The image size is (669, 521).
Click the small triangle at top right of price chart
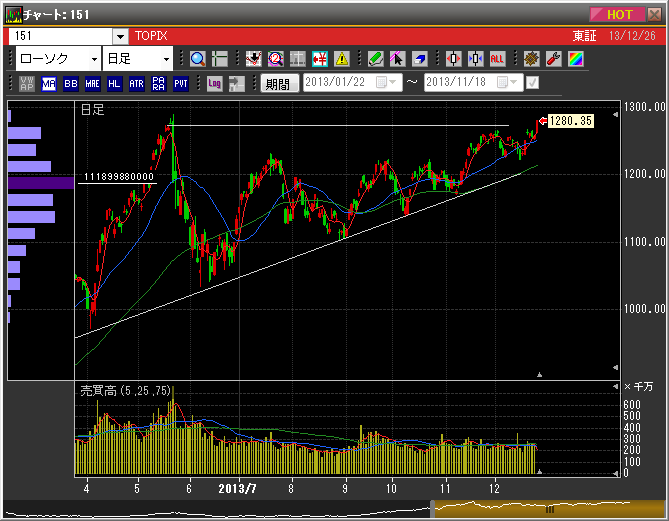tap(615, 115)
